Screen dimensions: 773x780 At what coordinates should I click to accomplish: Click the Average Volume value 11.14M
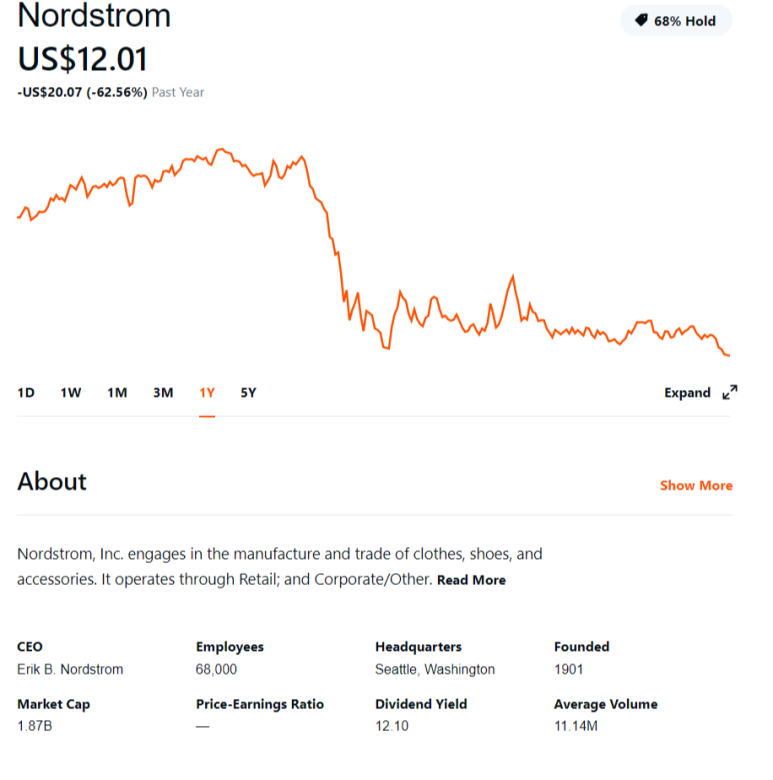[576, 726]
